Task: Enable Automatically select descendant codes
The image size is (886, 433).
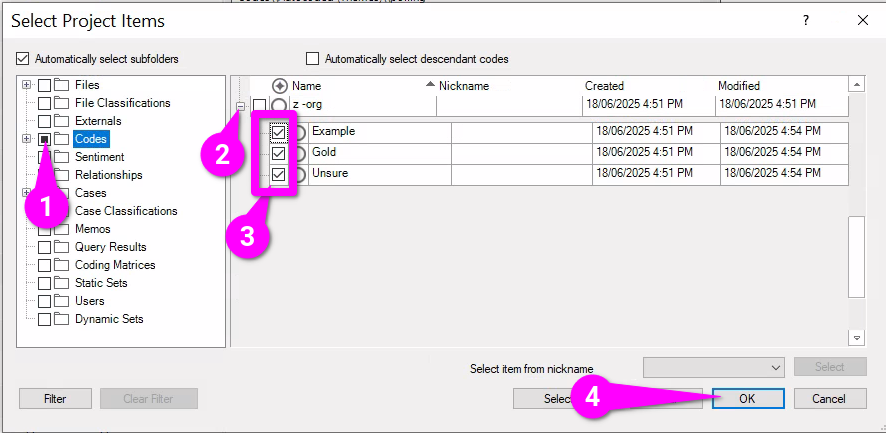Action: 313,59
